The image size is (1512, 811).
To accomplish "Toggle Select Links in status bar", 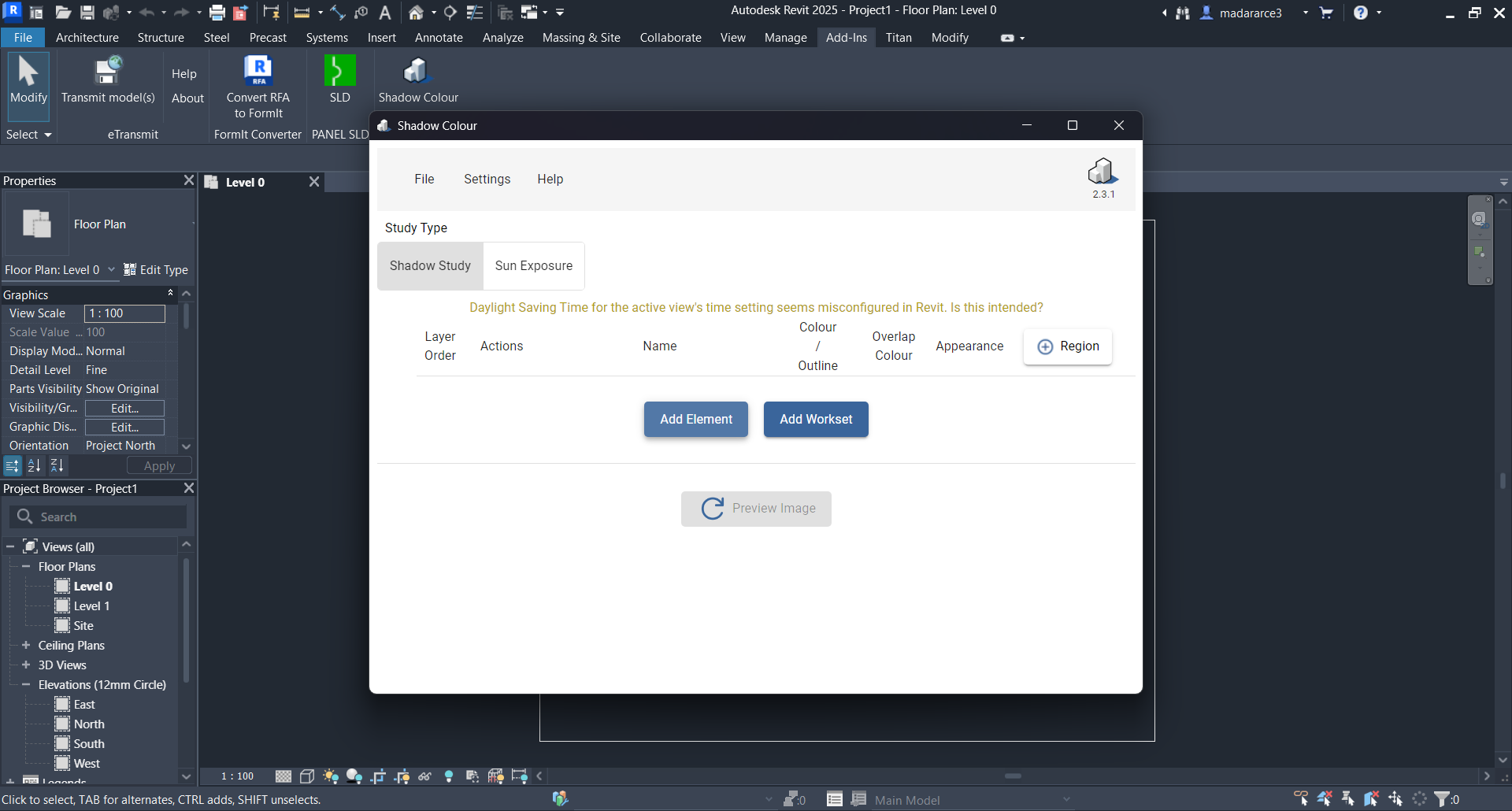I will click(1301, 799).
